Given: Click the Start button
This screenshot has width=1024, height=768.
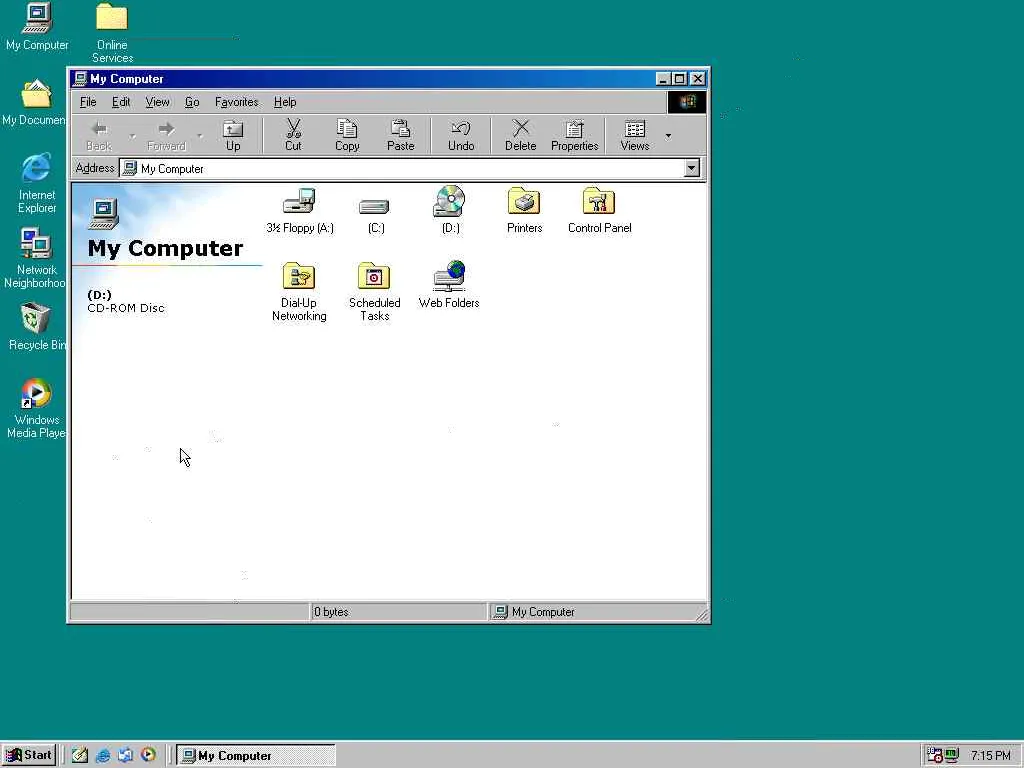Looking at the screenshot, I should [29, 756].
